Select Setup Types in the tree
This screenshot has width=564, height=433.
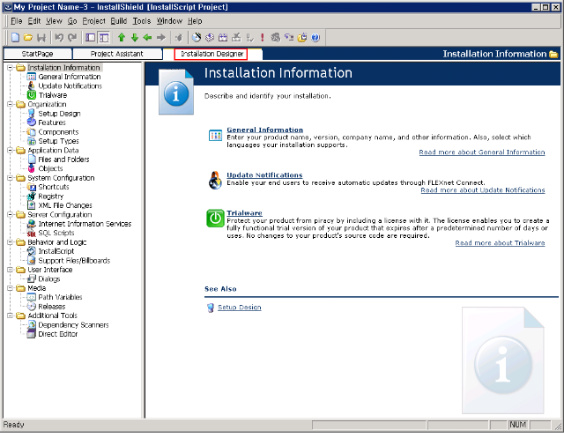coord(59,141)
